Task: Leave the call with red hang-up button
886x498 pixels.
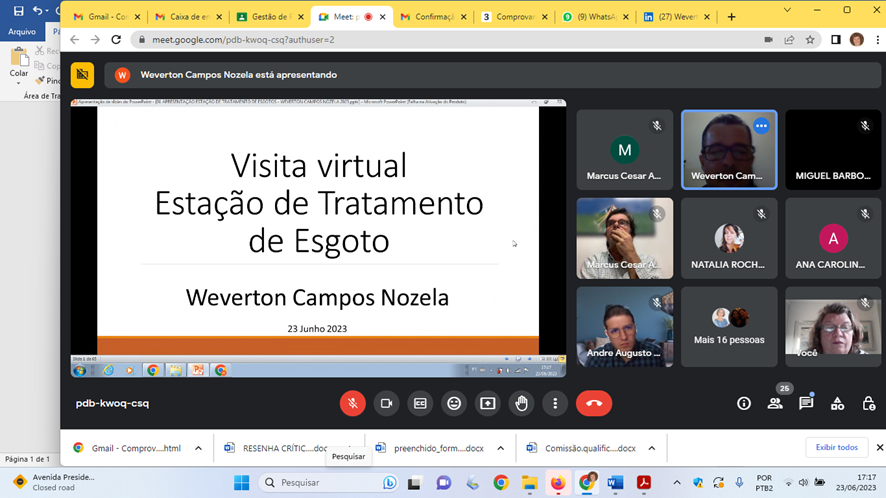Action: (594, 404)
